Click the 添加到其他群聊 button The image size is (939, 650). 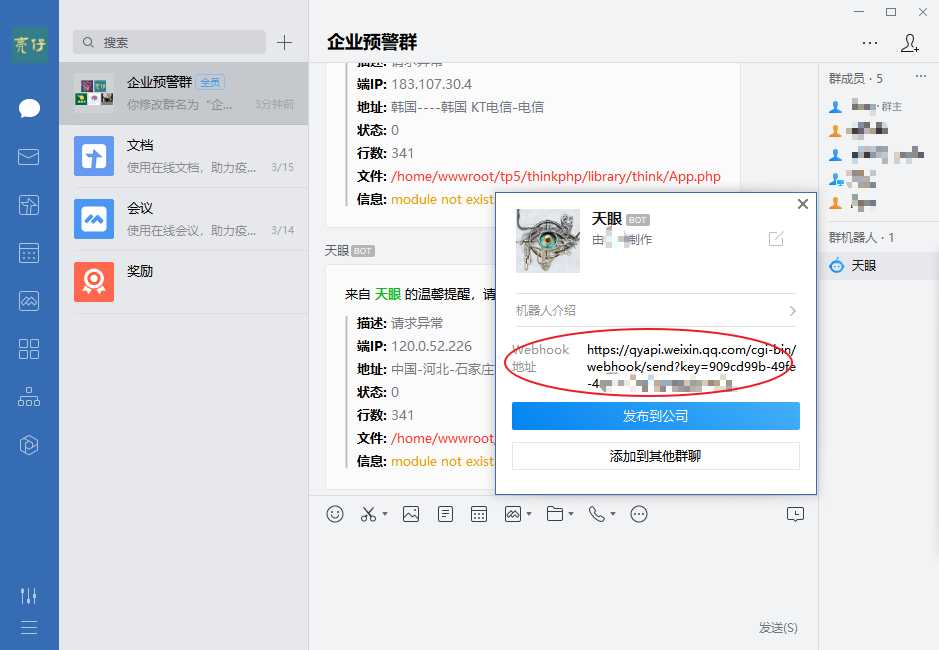pyautogui.click(x=655, y=456)
